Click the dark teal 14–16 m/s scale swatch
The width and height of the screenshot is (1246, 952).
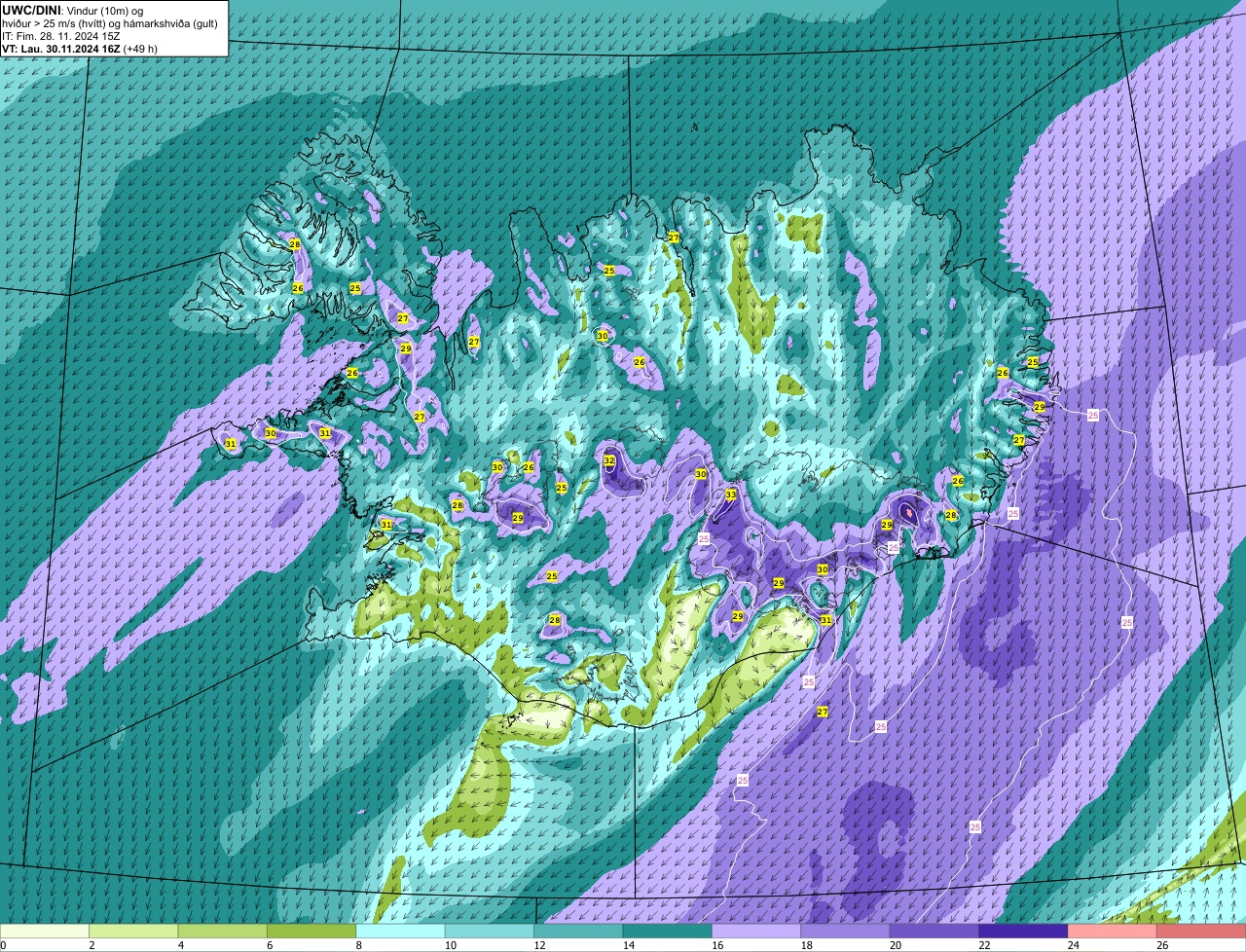tap(667, 932)
